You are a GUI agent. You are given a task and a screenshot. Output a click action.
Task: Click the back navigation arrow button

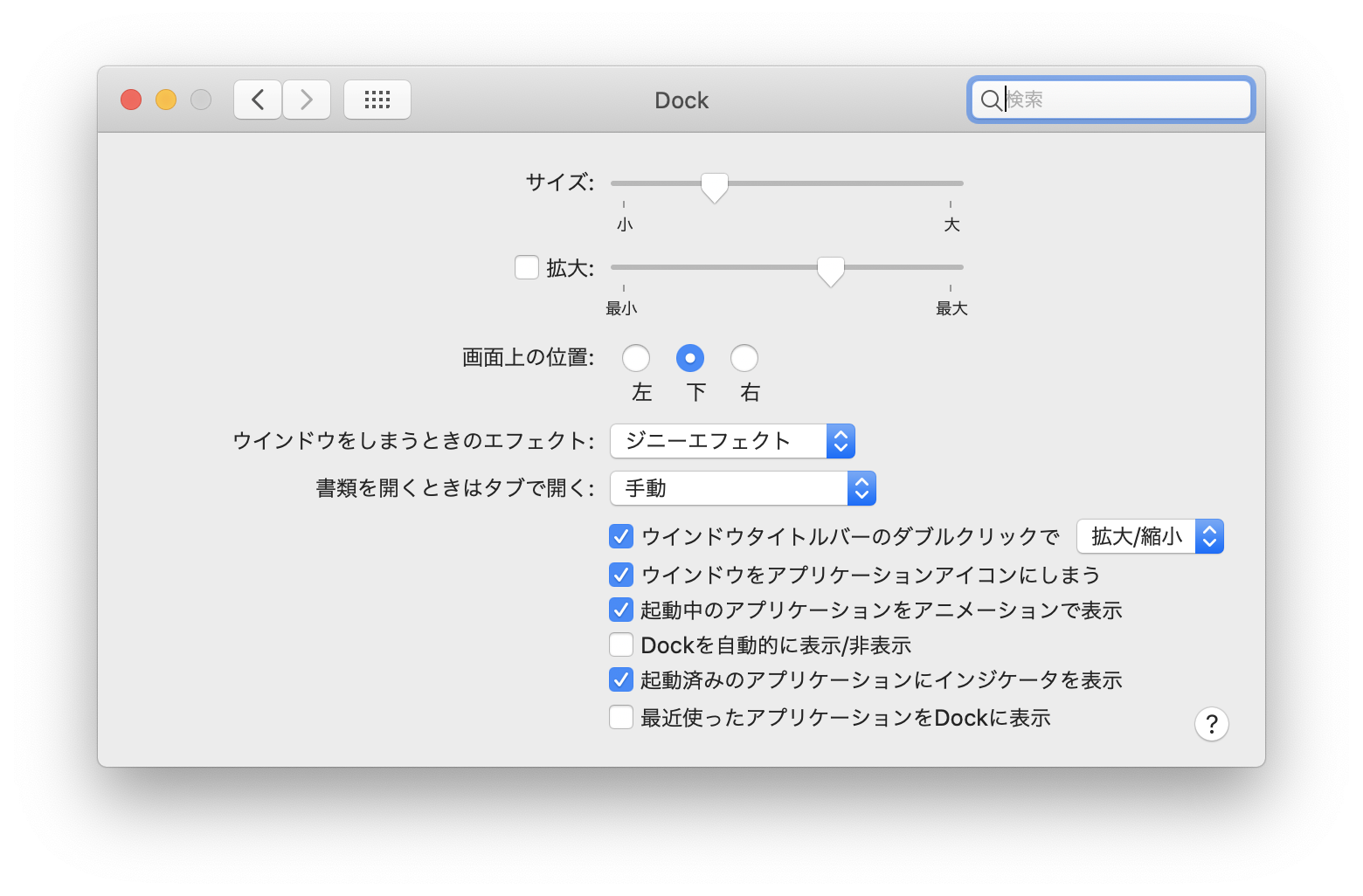(258, 100)
